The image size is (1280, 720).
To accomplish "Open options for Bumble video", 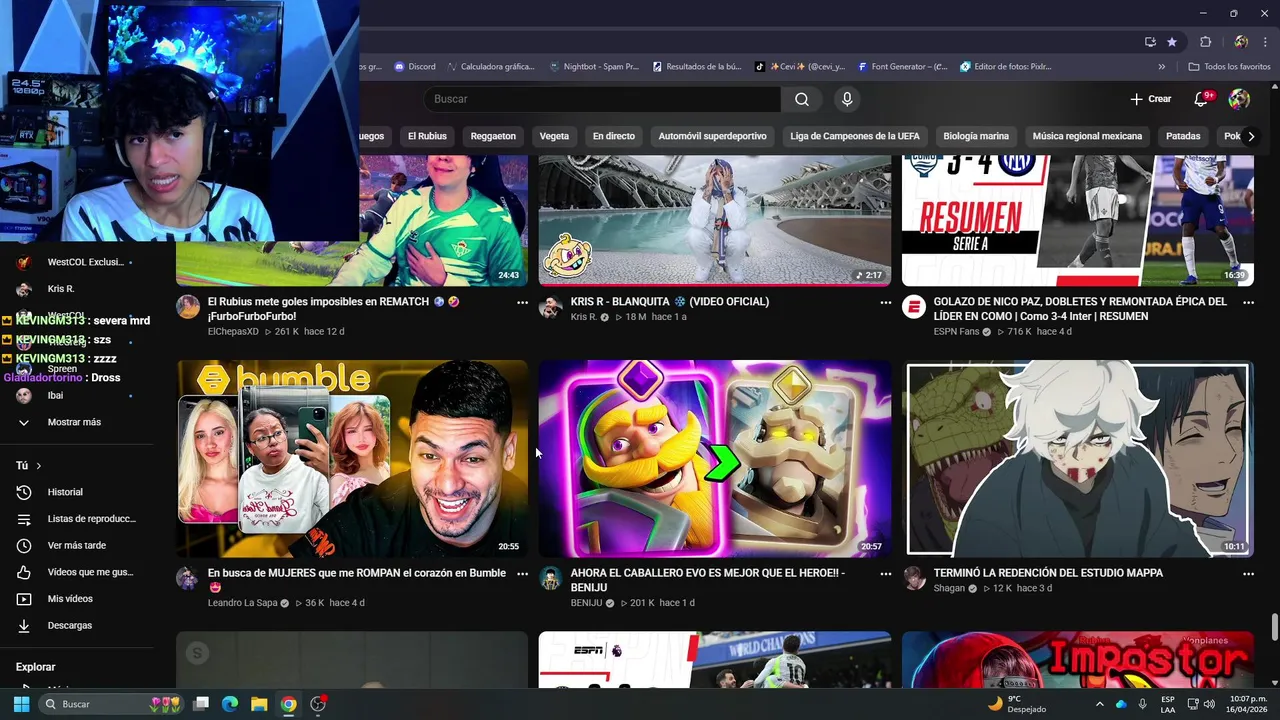I will coord(522,574).
